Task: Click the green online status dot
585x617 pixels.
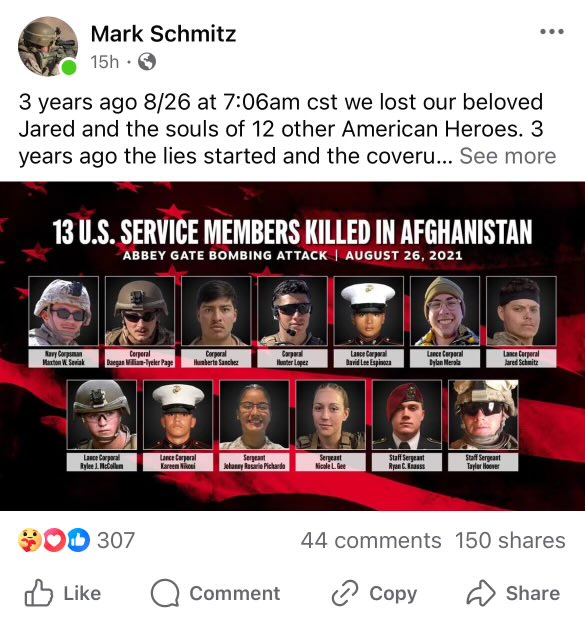Action: coord(69,67)
